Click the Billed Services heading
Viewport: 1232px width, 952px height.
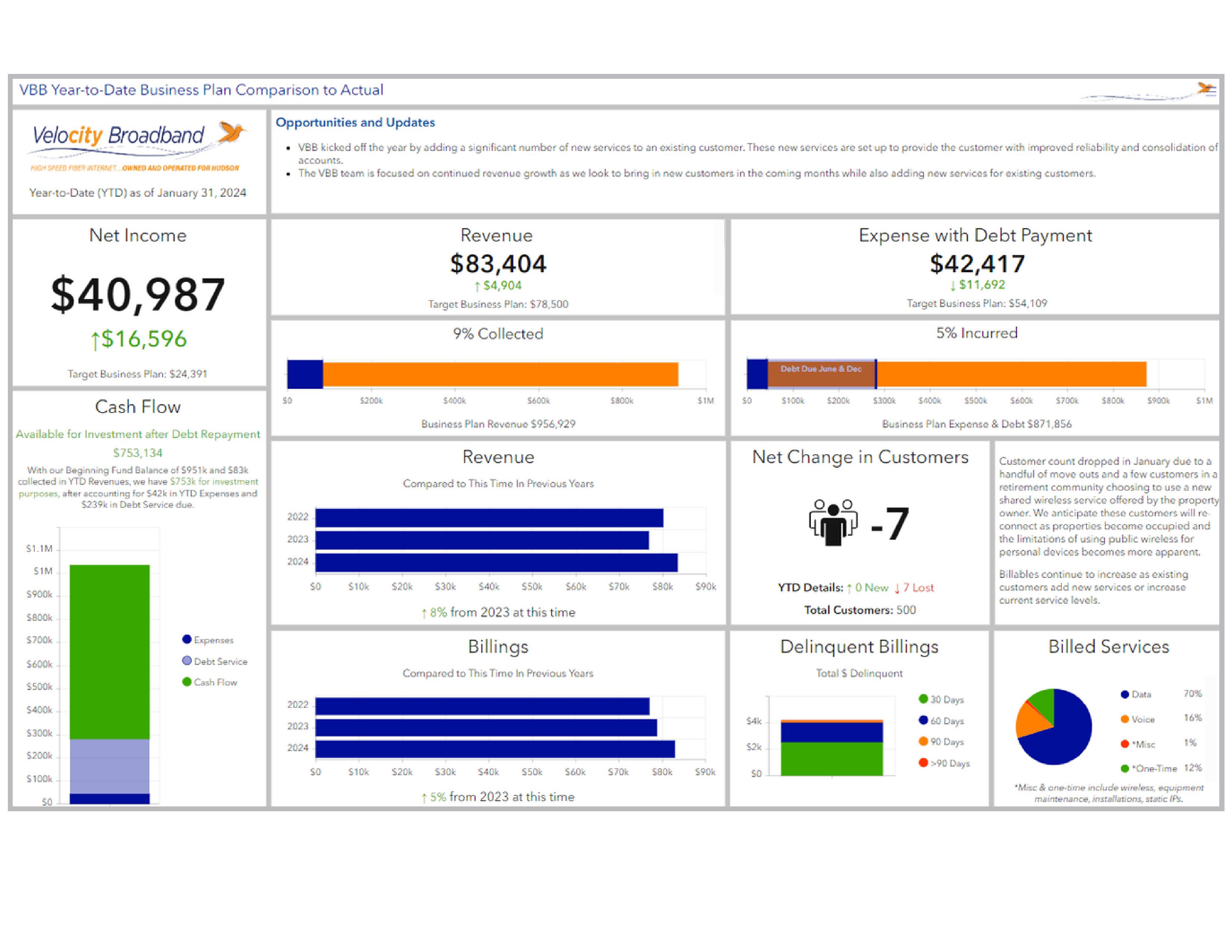1108,646
